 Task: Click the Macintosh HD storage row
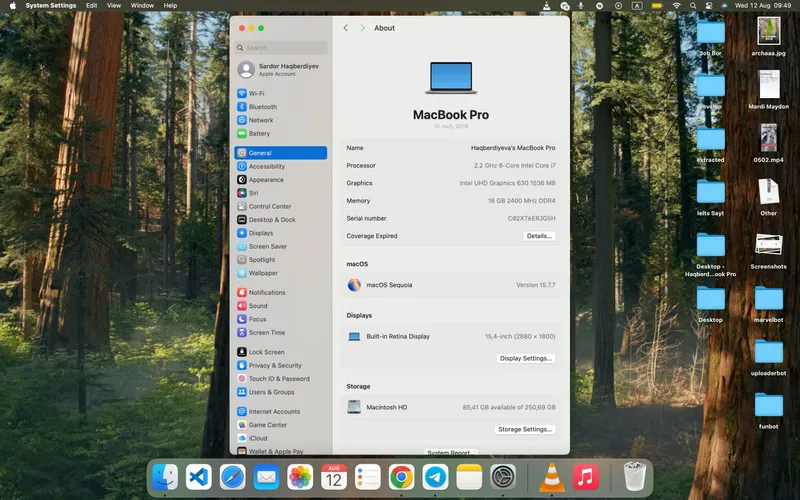(x=451, y=407)
